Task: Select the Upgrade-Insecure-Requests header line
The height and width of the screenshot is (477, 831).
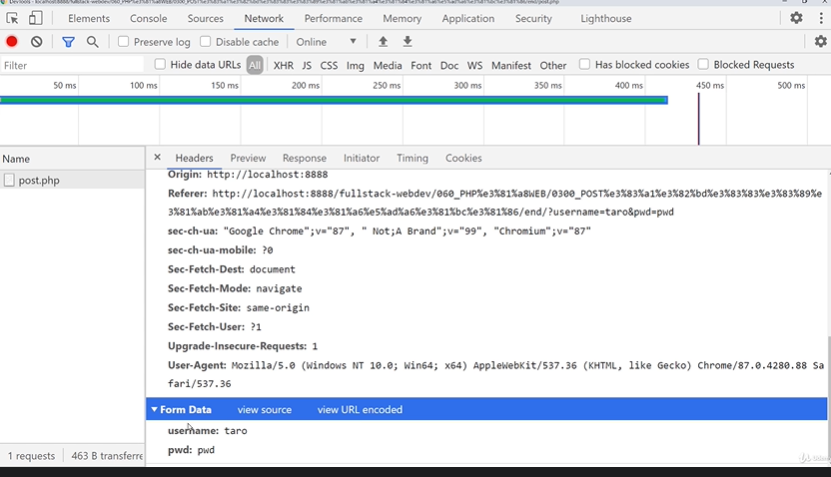Action: pyautogui.click(x=242, y=346)
